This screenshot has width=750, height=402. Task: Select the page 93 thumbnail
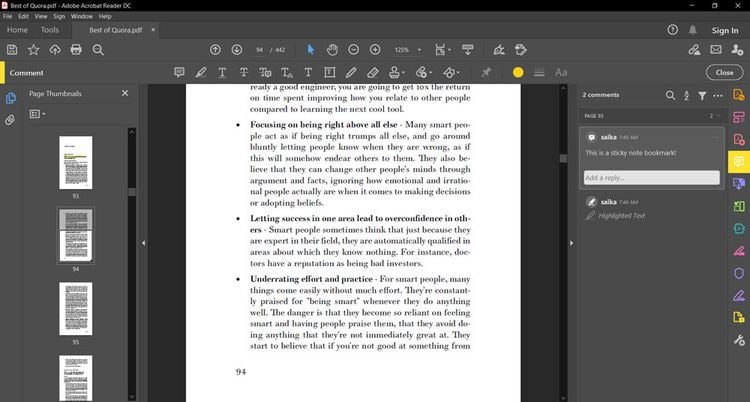[x=76, y=163]
